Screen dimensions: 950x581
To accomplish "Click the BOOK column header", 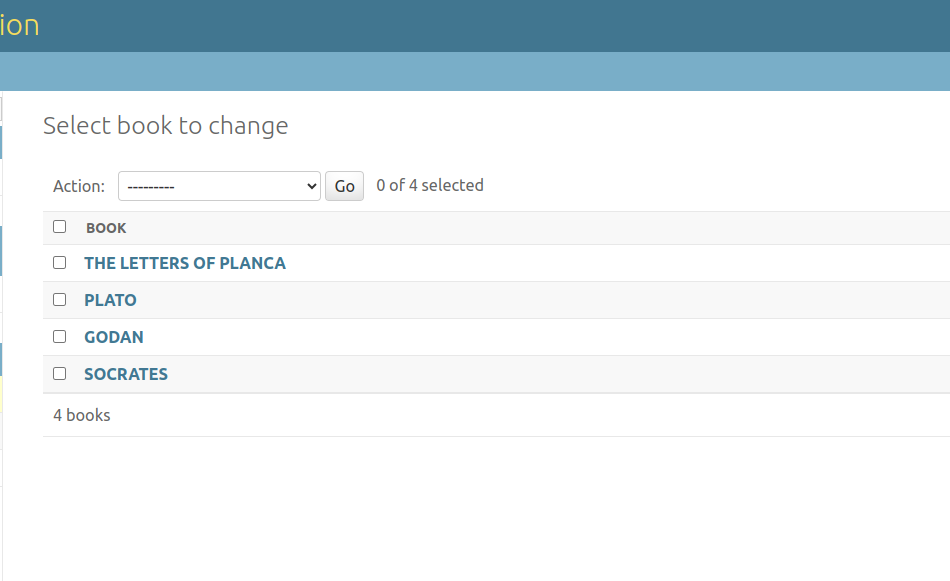I will (x=106, y=229).
